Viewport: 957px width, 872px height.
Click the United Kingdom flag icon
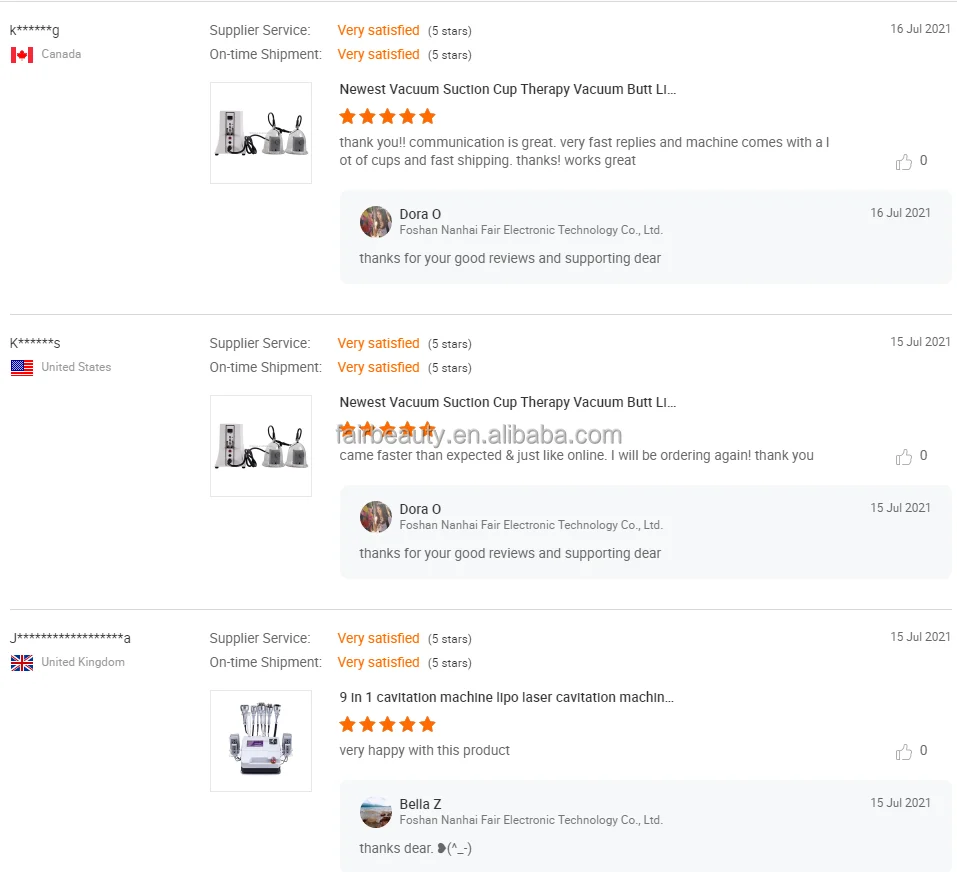22,663
